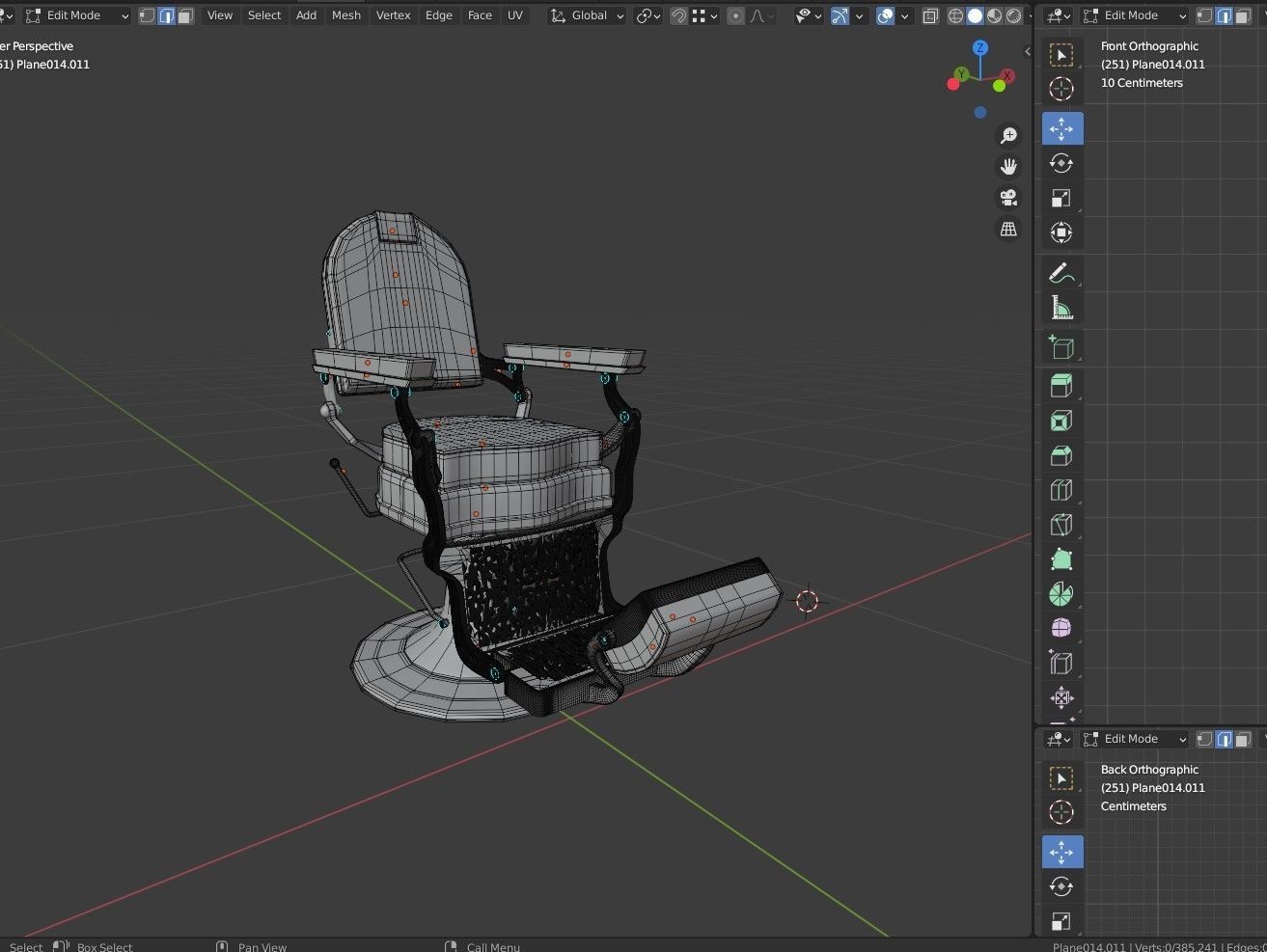1267x952 pixels.
Task: Click the zoom magnifier icon in main viewport
Action: pos(1008,136)
